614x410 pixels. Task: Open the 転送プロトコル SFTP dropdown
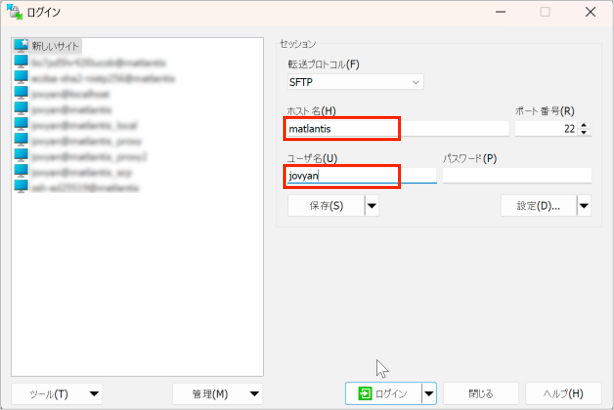click(355, 82)
